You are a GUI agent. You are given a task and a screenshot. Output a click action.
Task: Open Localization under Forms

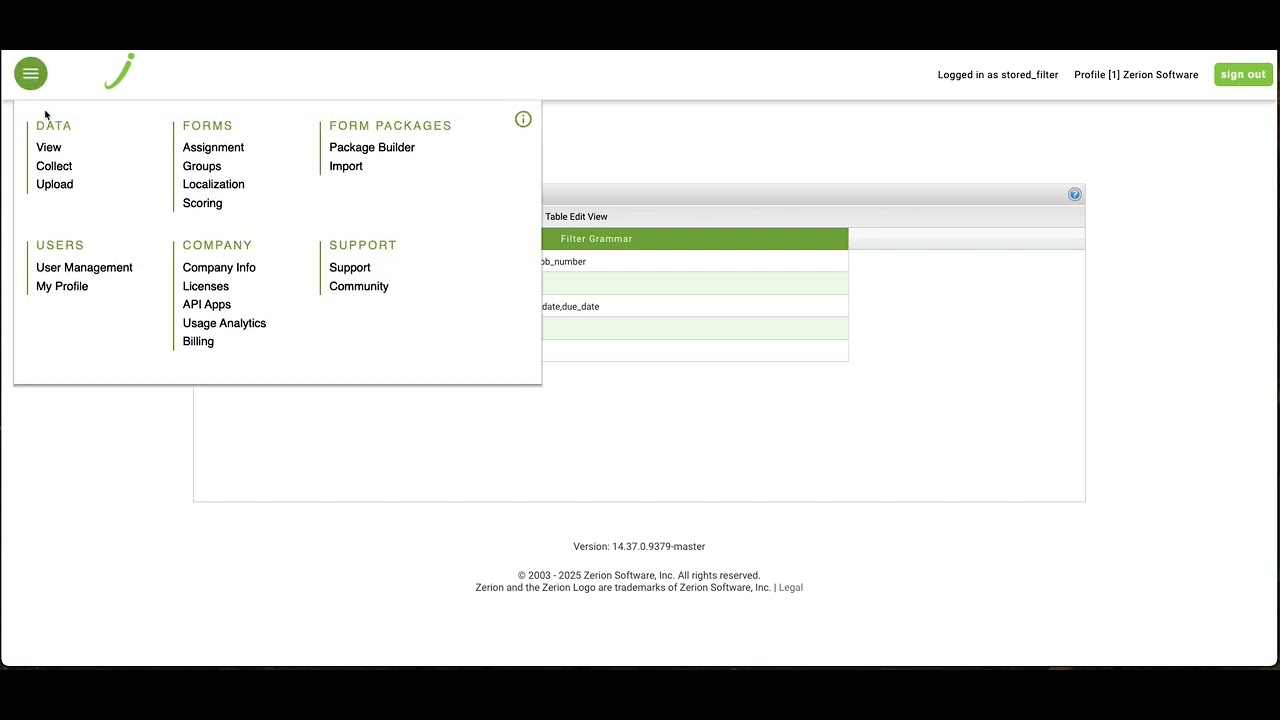(213, 184)
